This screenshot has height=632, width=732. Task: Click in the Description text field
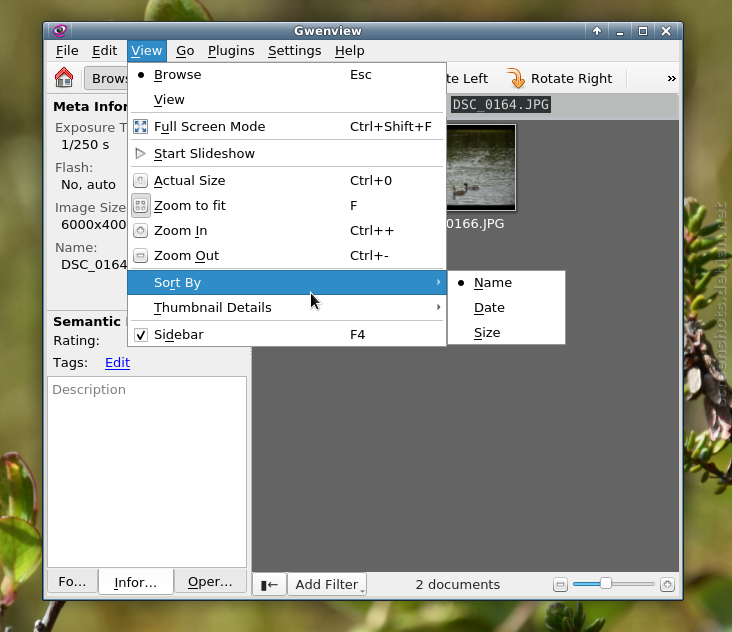click(x=147, y=472)
